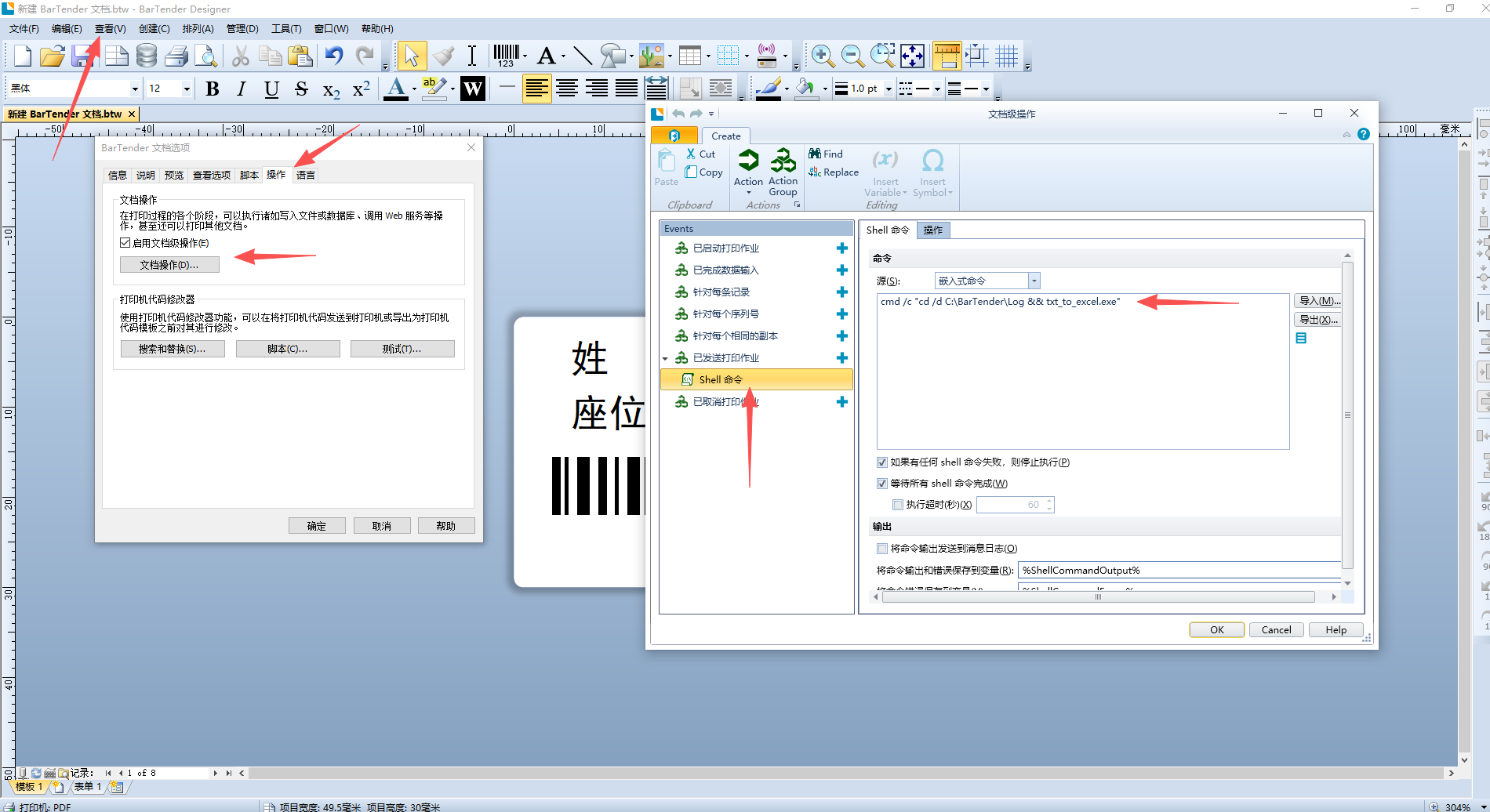Uncheck 启用文档级操作 checkbox
The width and height of the screenshot is (1490, 812).
click(125, 243)
